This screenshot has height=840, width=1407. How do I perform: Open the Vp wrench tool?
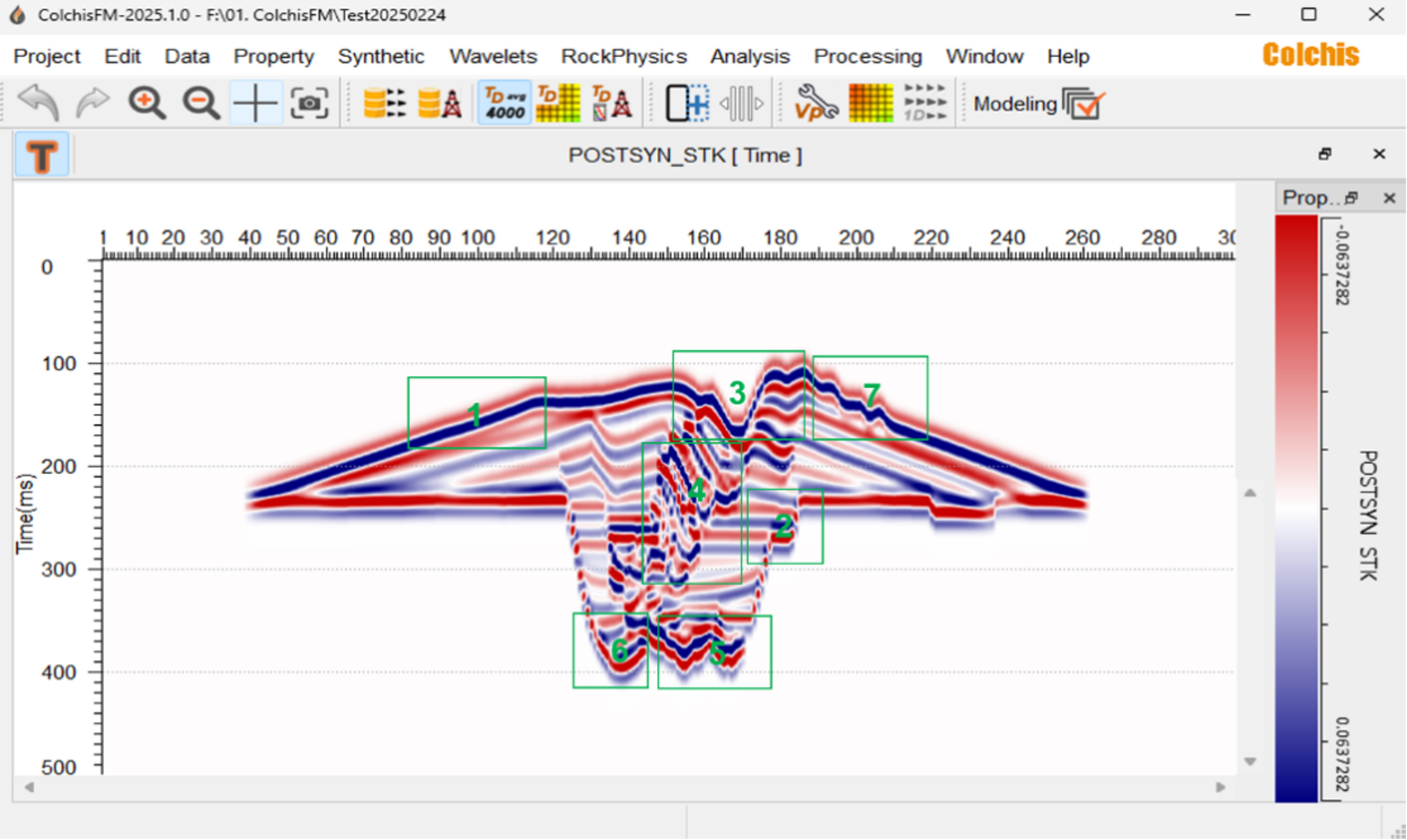pos(816,103)
